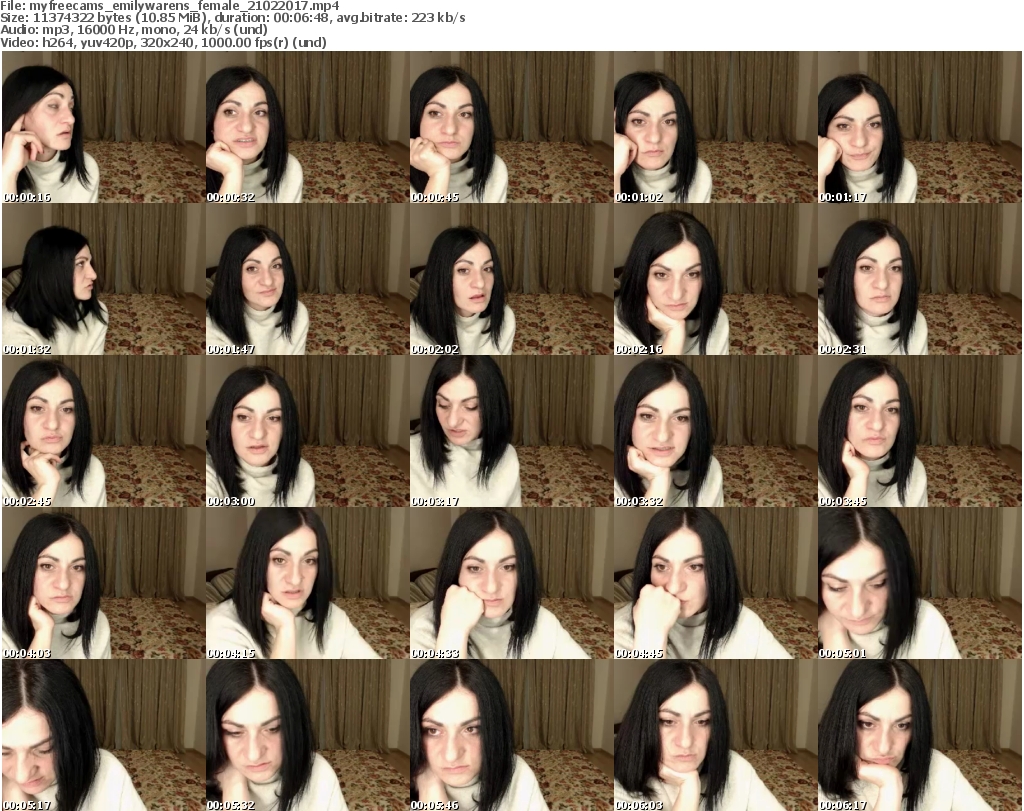The height and width of the screenshot is (811, 1024).
Task: Click the thumbnail stamped 00:04:03
Action: pos(104,583)
